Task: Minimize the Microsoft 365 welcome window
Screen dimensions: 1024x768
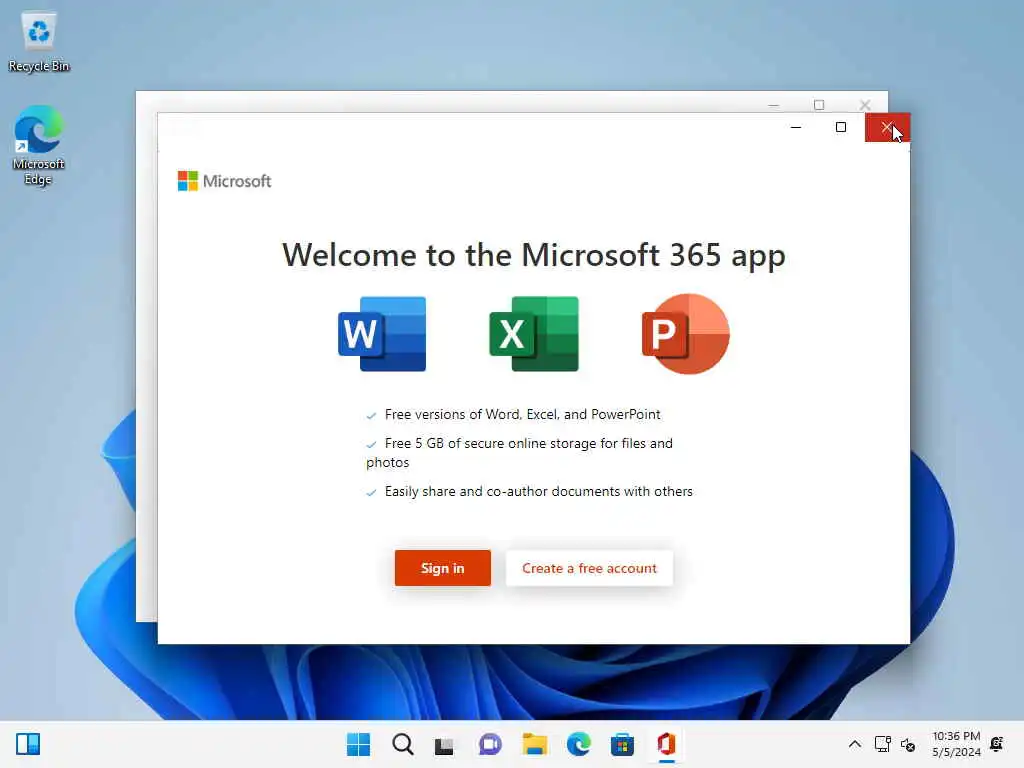Action: 795,127
